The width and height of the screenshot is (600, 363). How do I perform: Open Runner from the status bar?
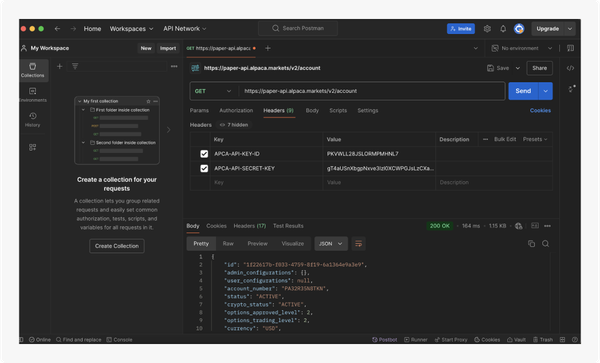(416, 340)
